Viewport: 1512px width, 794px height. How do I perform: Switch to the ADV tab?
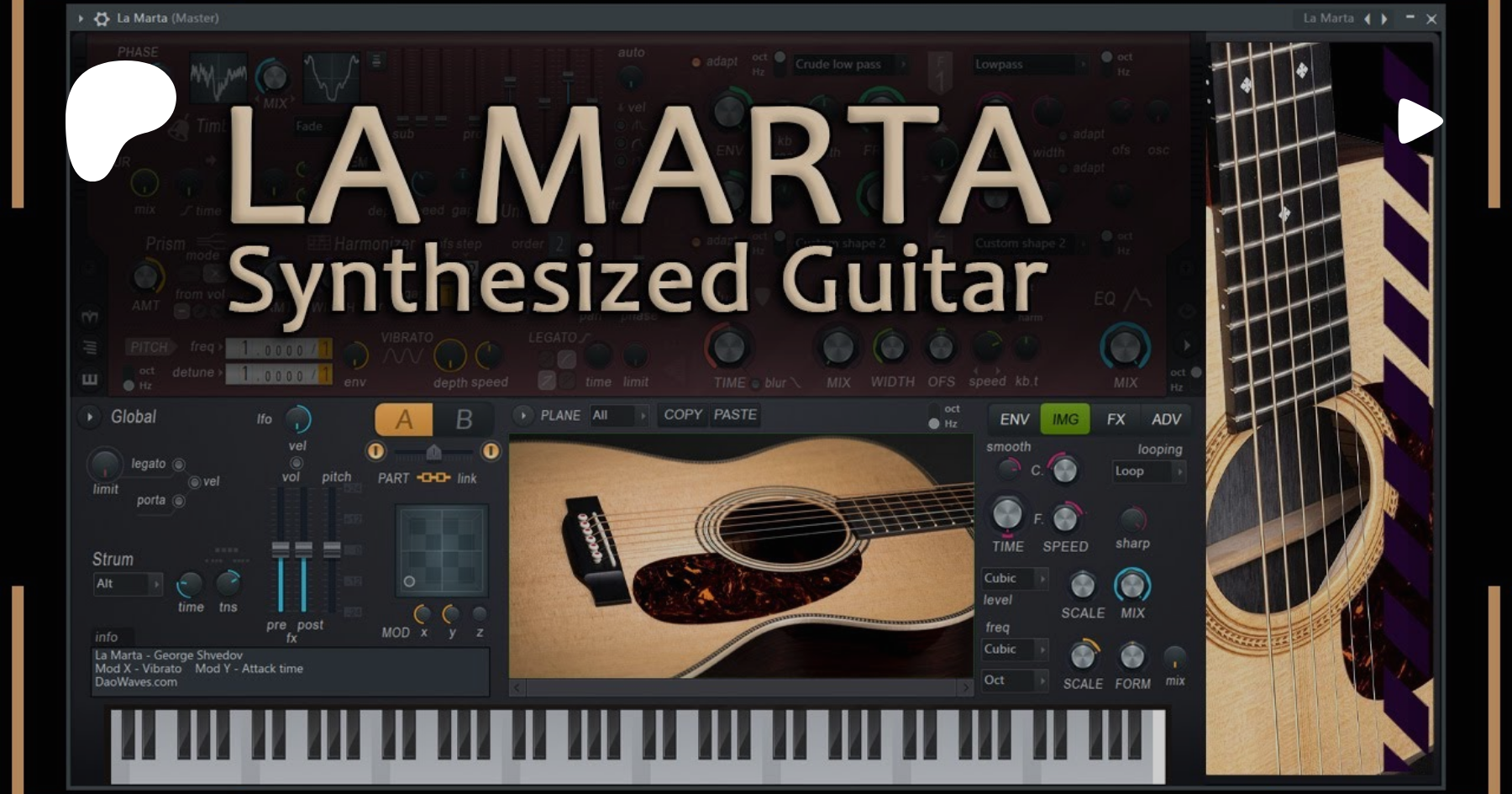point(1166,419)
